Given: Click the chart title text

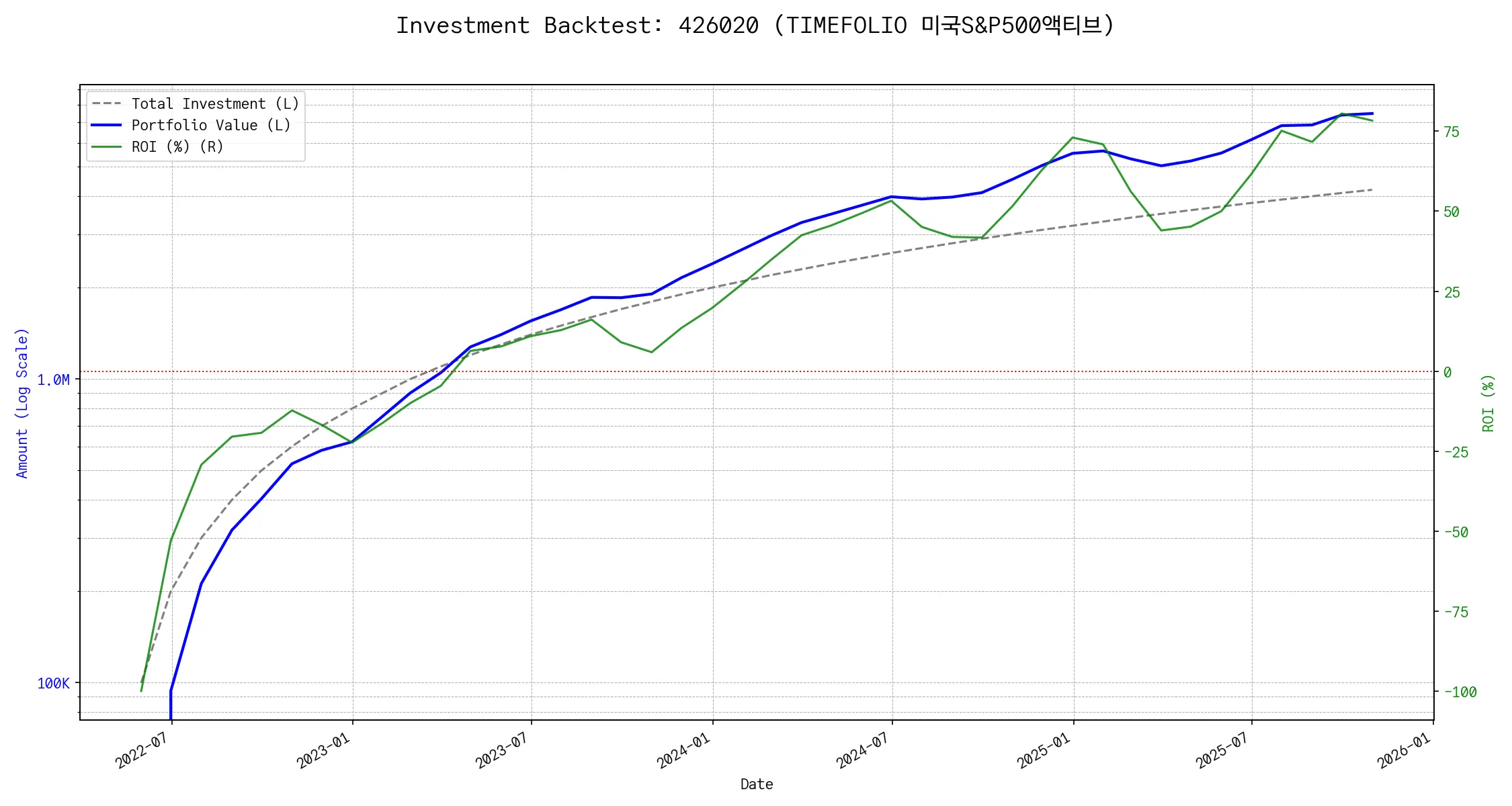Looking at the screenshot, I should point(755,26).
